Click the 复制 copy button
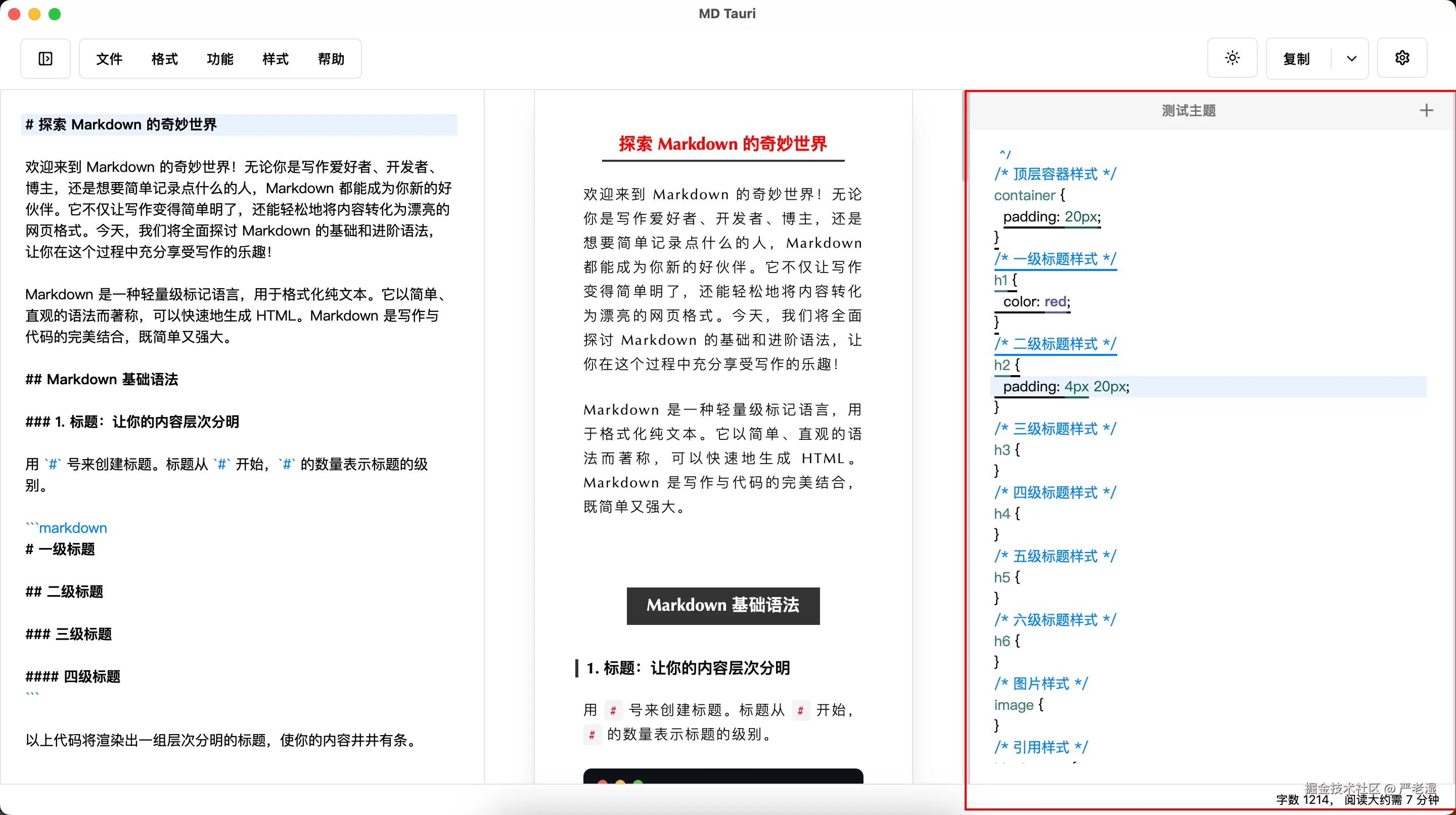Screen dimensions: 1456x815 (1297, 59)
